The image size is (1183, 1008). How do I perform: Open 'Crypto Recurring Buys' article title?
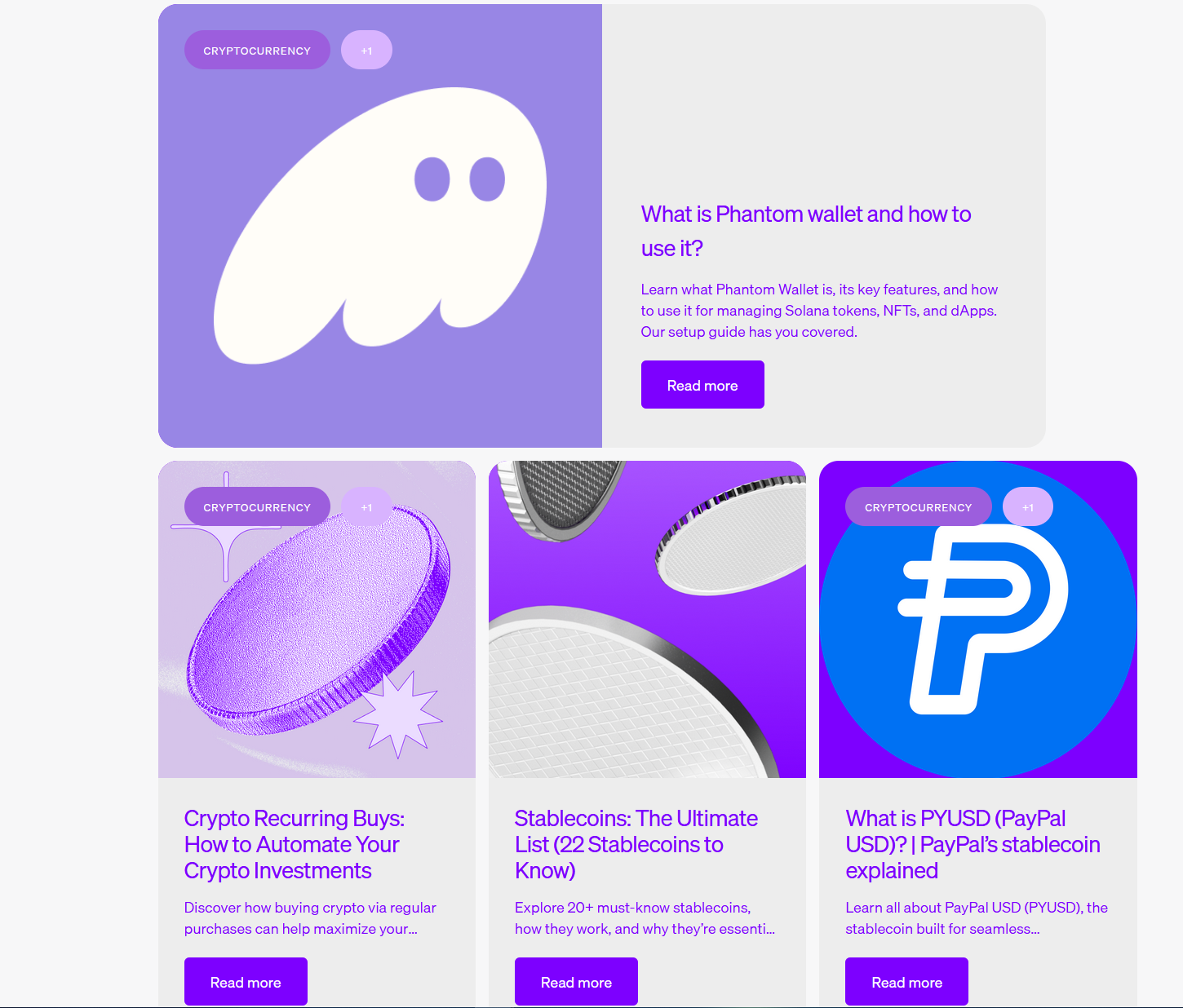(295, 844)
